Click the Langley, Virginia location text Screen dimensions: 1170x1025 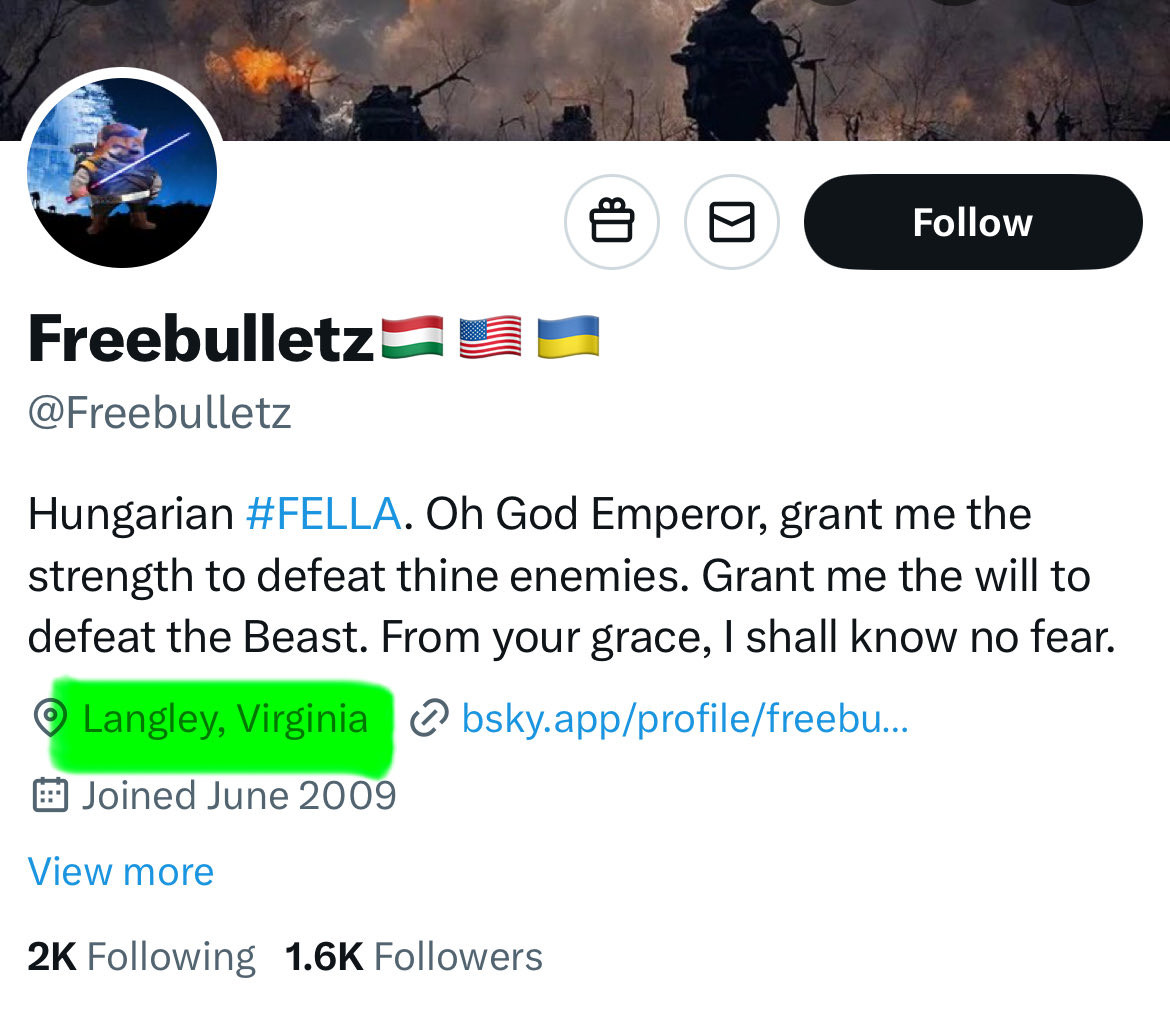click(x=225, y=718)
